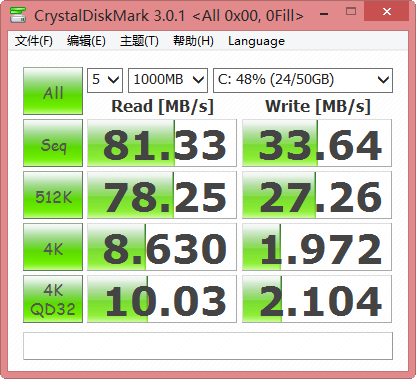
Task: Open the 帮助(H) menu
Action: 193,41
